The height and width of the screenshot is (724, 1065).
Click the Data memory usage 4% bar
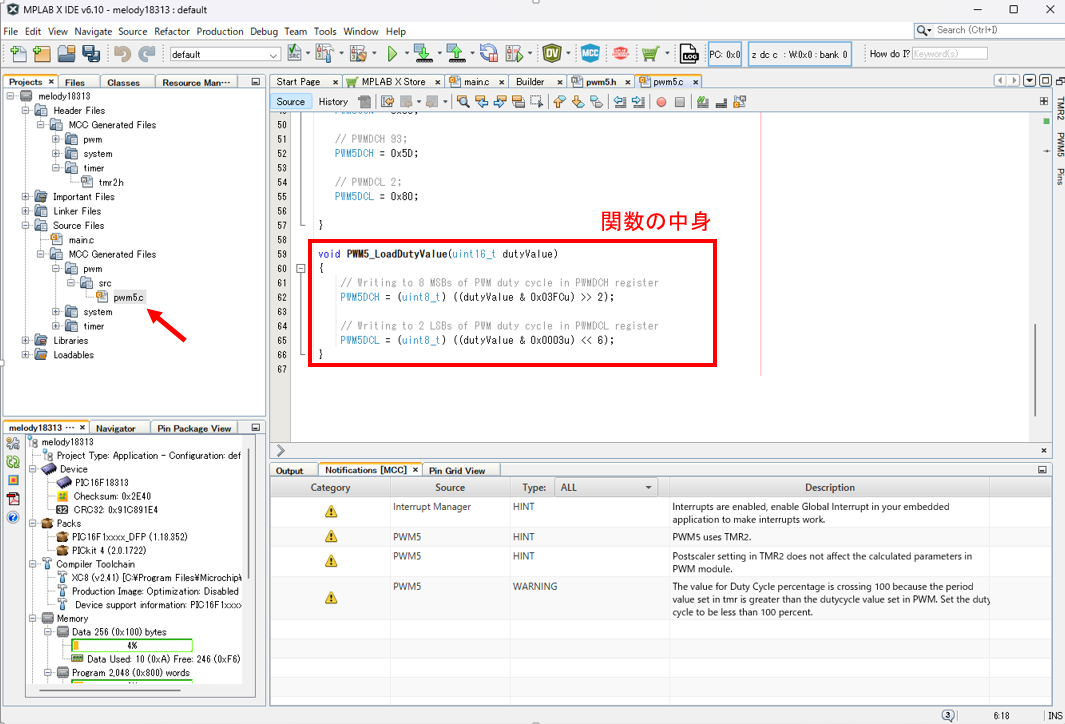(x=131, y=646)
